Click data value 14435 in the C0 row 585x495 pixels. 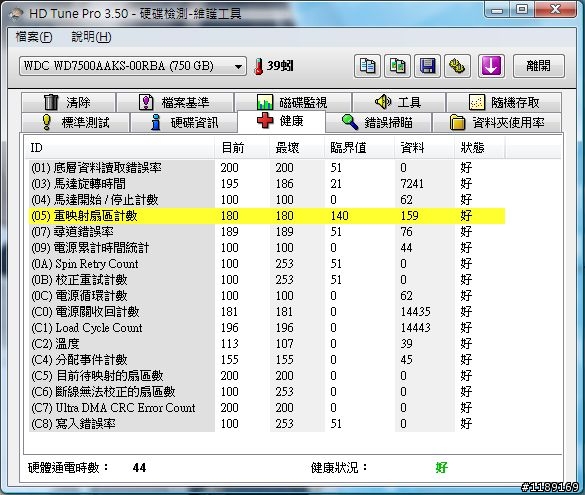tap(415, 312)
